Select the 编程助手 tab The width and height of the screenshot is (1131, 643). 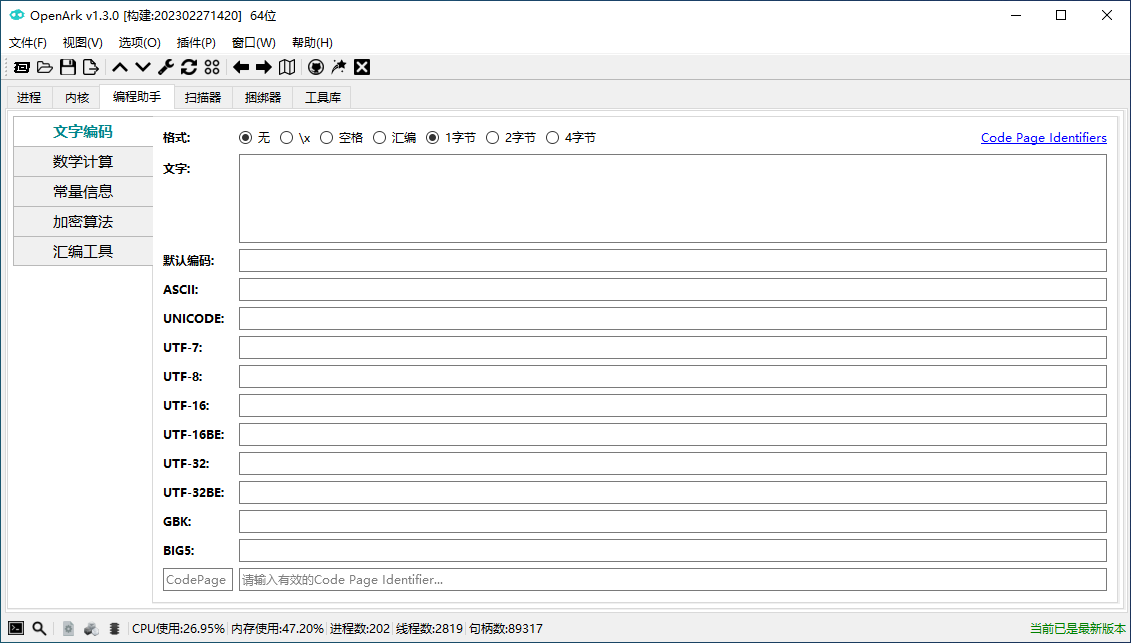click(137, 96)
